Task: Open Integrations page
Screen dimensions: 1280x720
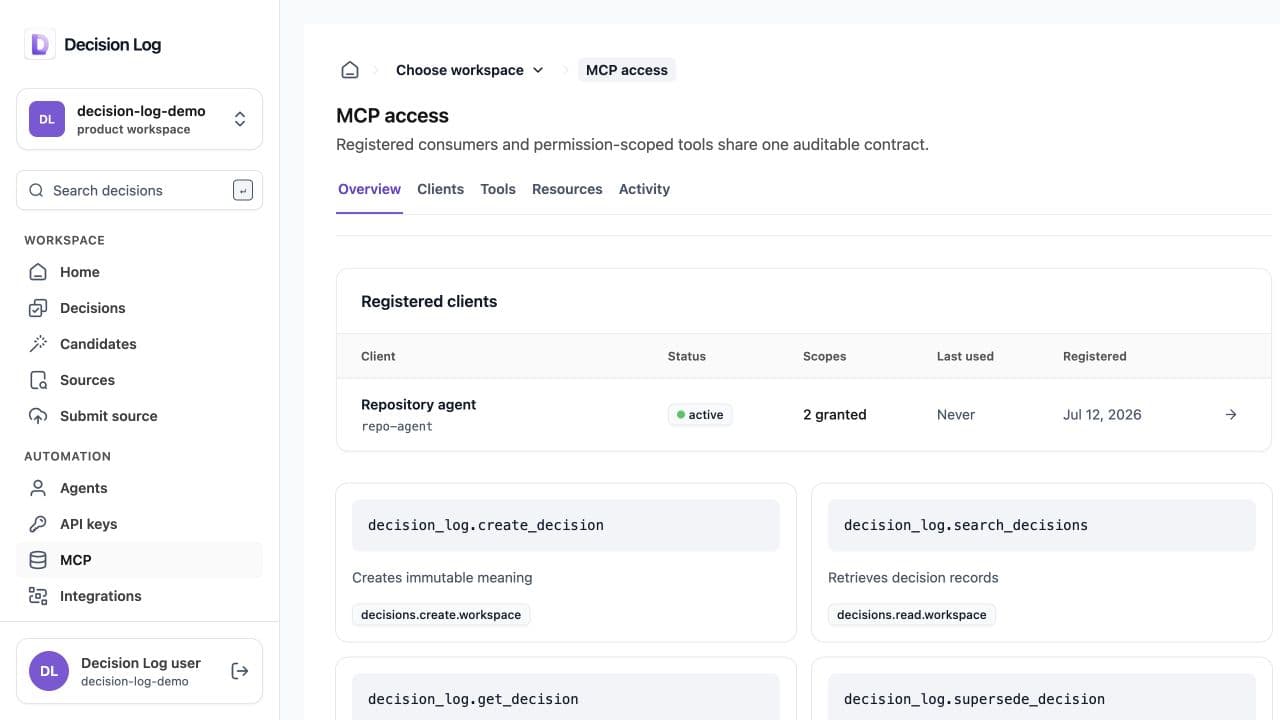Action: point(139,596)
